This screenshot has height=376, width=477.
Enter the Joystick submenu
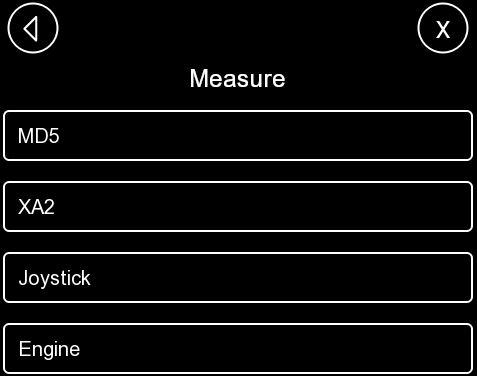(238, 278)
